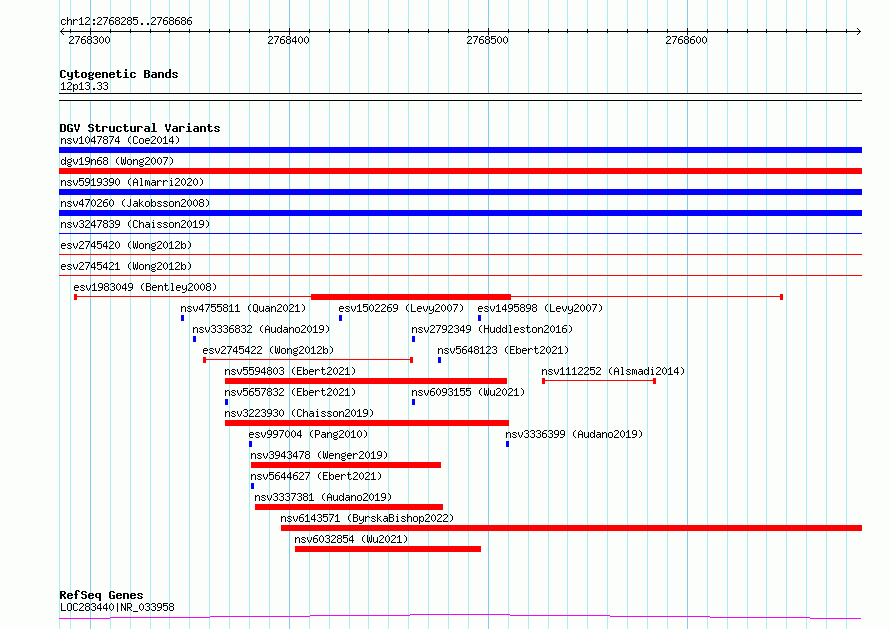
Task: Click nsv2792349 (Huddleston2016) label
Action: point(492,329)
